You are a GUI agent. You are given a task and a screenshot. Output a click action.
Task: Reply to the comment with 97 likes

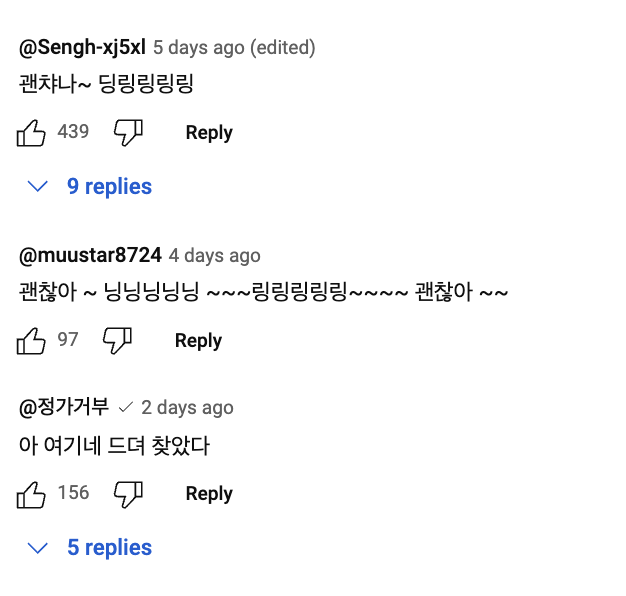[x=198, y=341]
